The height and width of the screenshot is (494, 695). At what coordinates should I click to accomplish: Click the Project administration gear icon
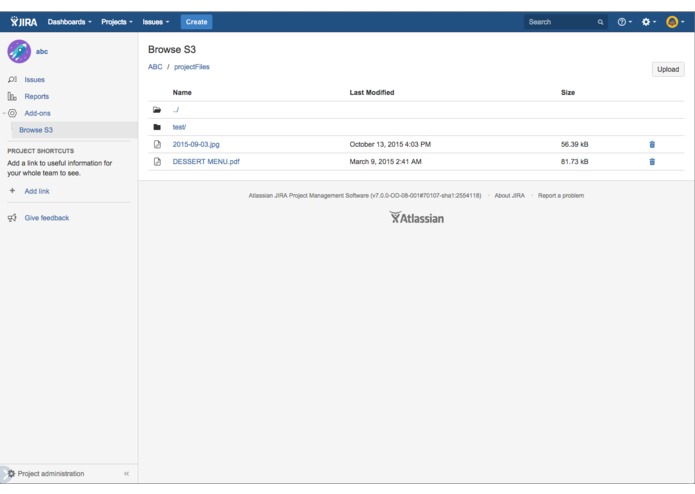(x=12, y=473)
